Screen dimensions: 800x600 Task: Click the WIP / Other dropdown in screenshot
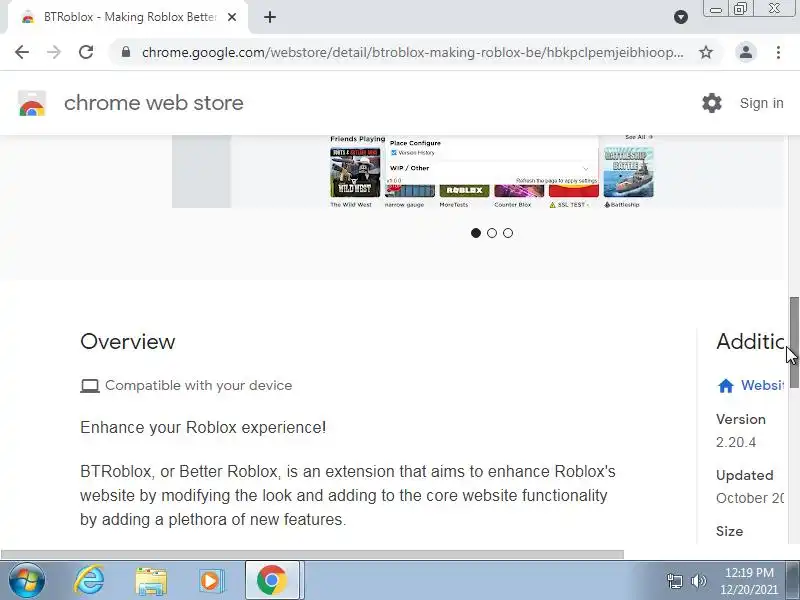pyautogui.click(x=490, y=168)
